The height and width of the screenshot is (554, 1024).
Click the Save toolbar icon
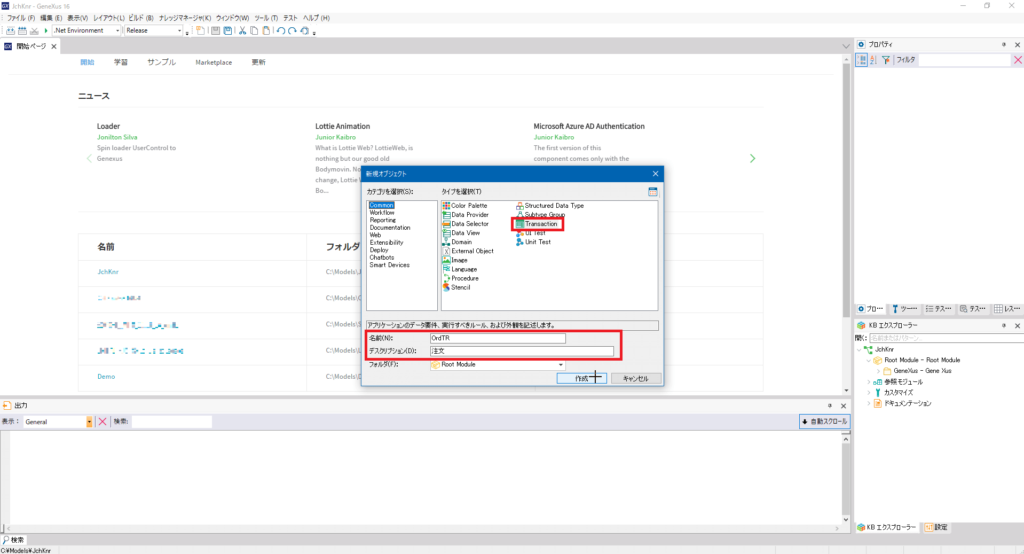click(x=216, y=31)
